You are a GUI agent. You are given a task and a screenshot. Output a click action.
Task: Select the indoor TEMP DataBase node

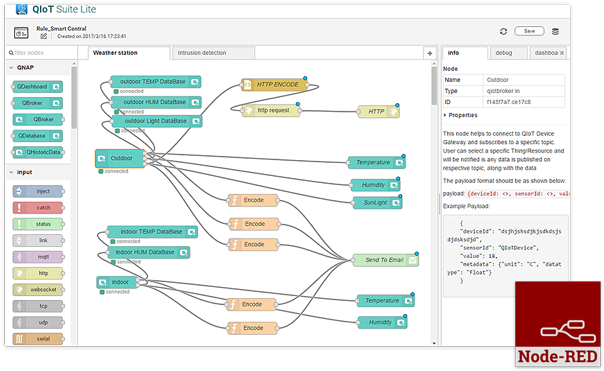(153, 232)
